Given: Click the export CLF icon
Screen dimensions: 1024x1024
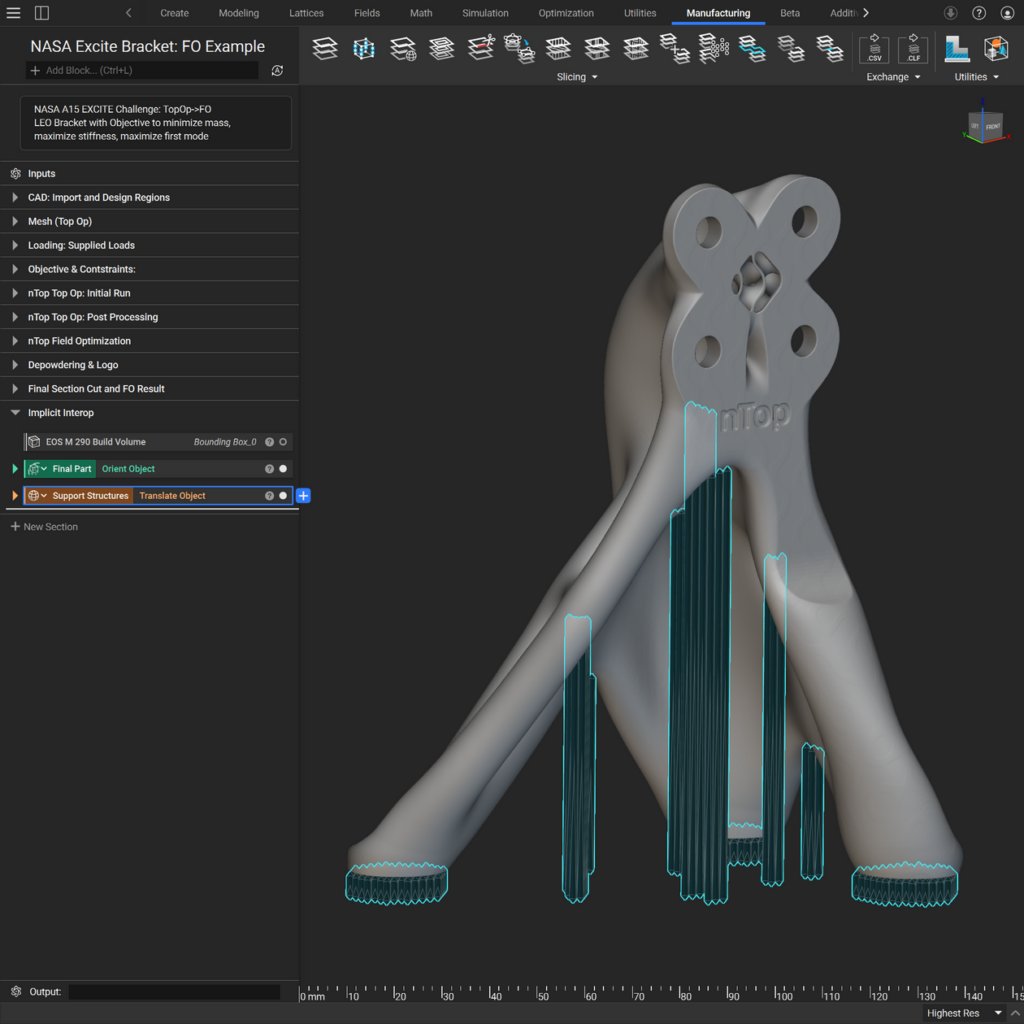Looking at the screenshot, I should [x=913, y=48].
